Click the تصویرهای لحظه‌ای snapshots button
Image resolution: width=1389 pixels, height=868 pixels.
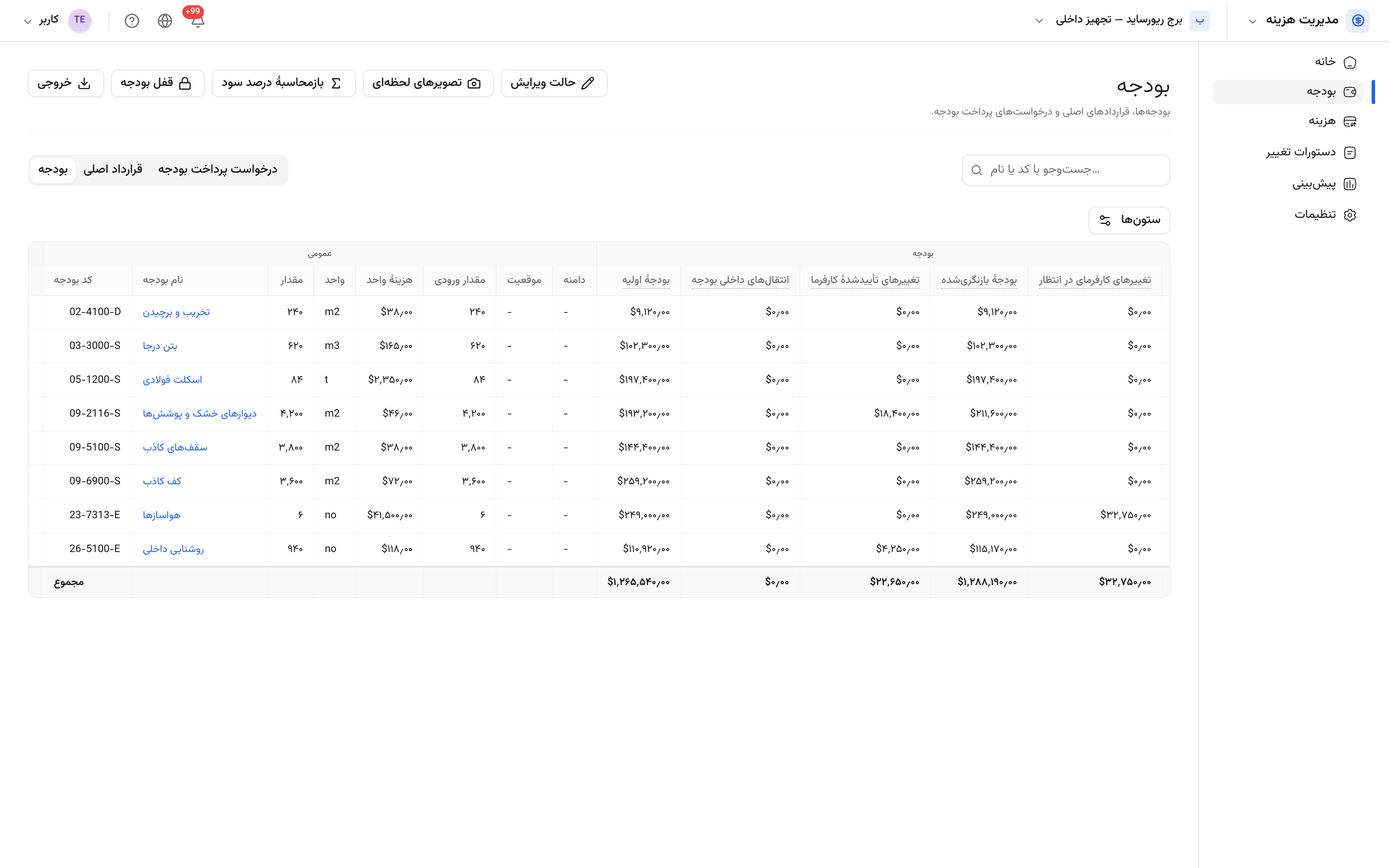(428, 83)
